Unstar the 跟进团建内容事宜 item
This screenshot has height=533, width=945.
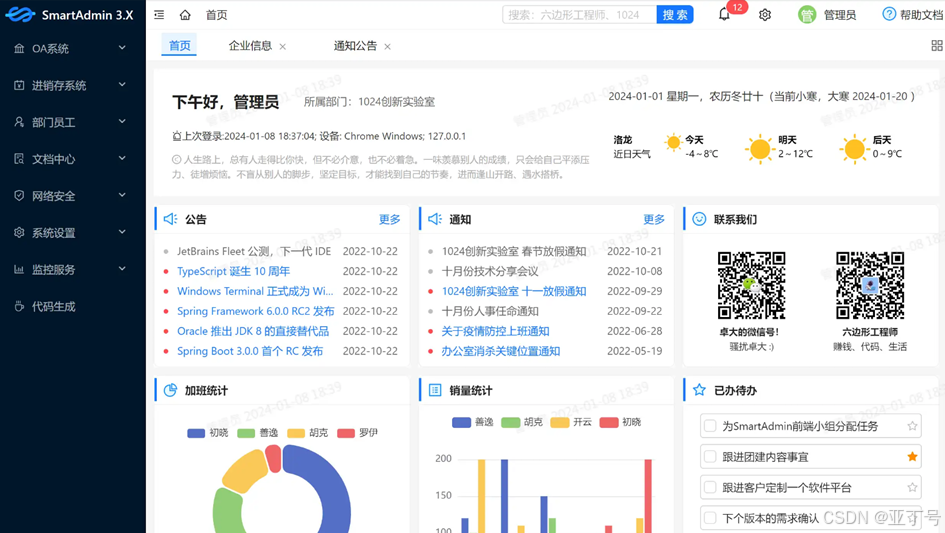click(x=912, y=456)
